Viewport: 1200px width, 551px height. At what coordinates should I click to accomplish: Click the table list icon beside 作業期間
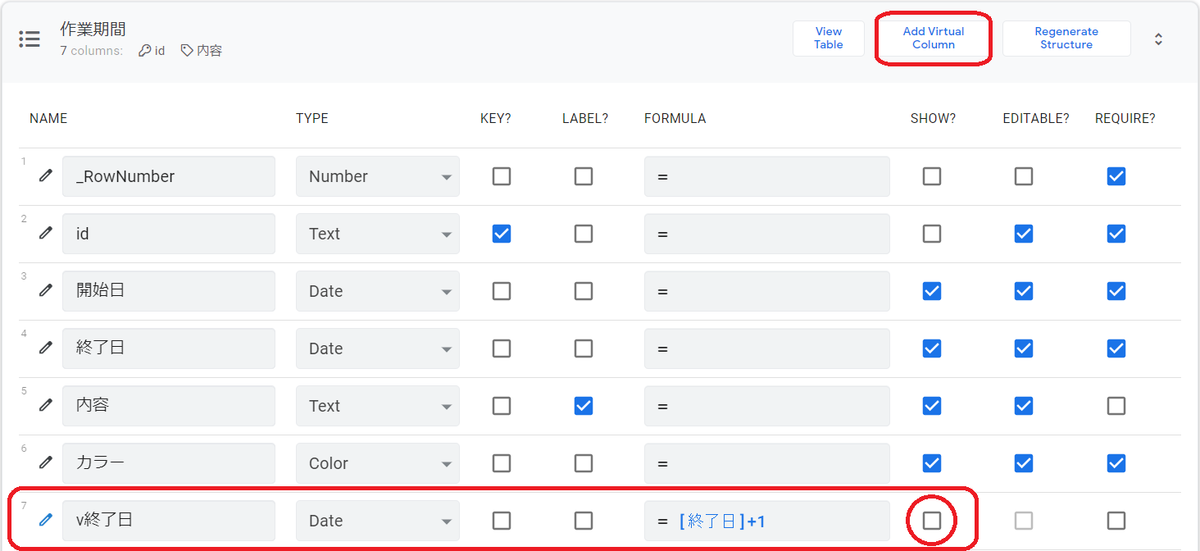pos(30,39)
